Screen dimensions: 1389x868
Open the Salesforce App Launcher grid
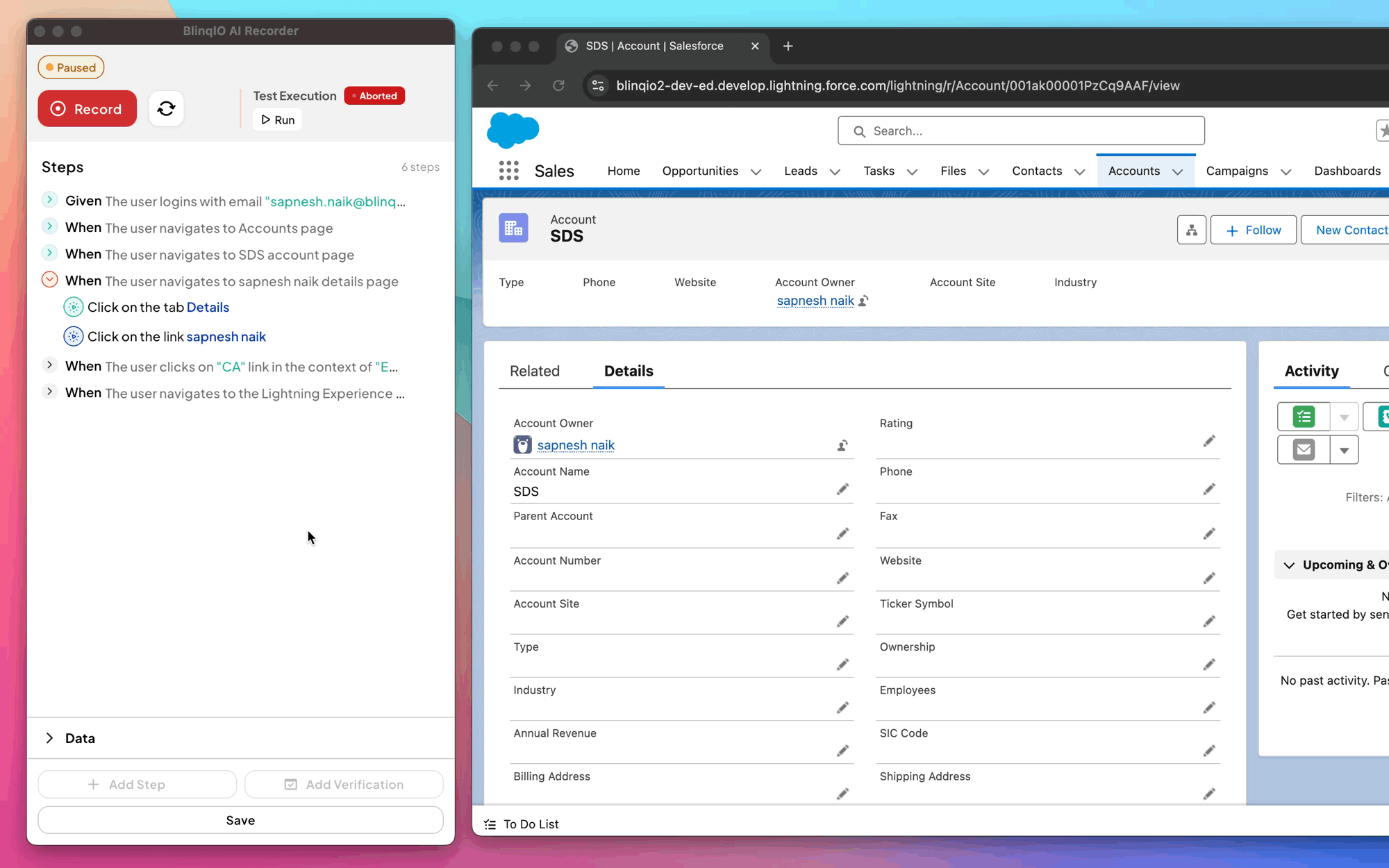point(508,171)
